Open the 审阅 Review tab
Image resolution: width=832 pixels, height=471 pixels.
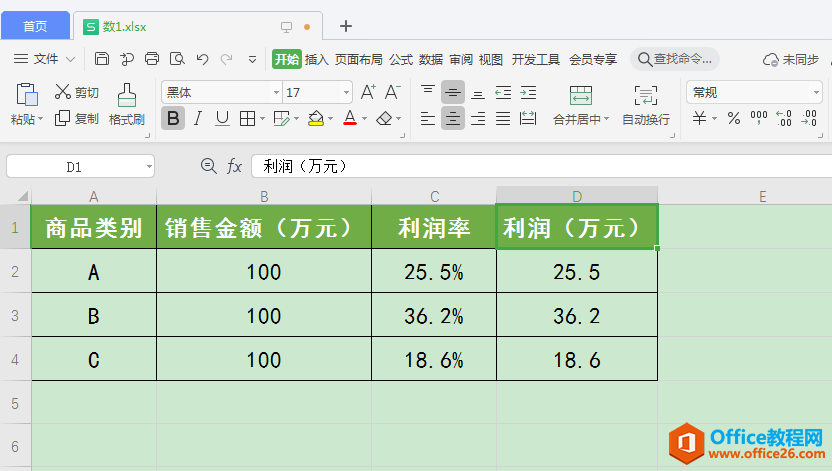(x=461, y=59)
